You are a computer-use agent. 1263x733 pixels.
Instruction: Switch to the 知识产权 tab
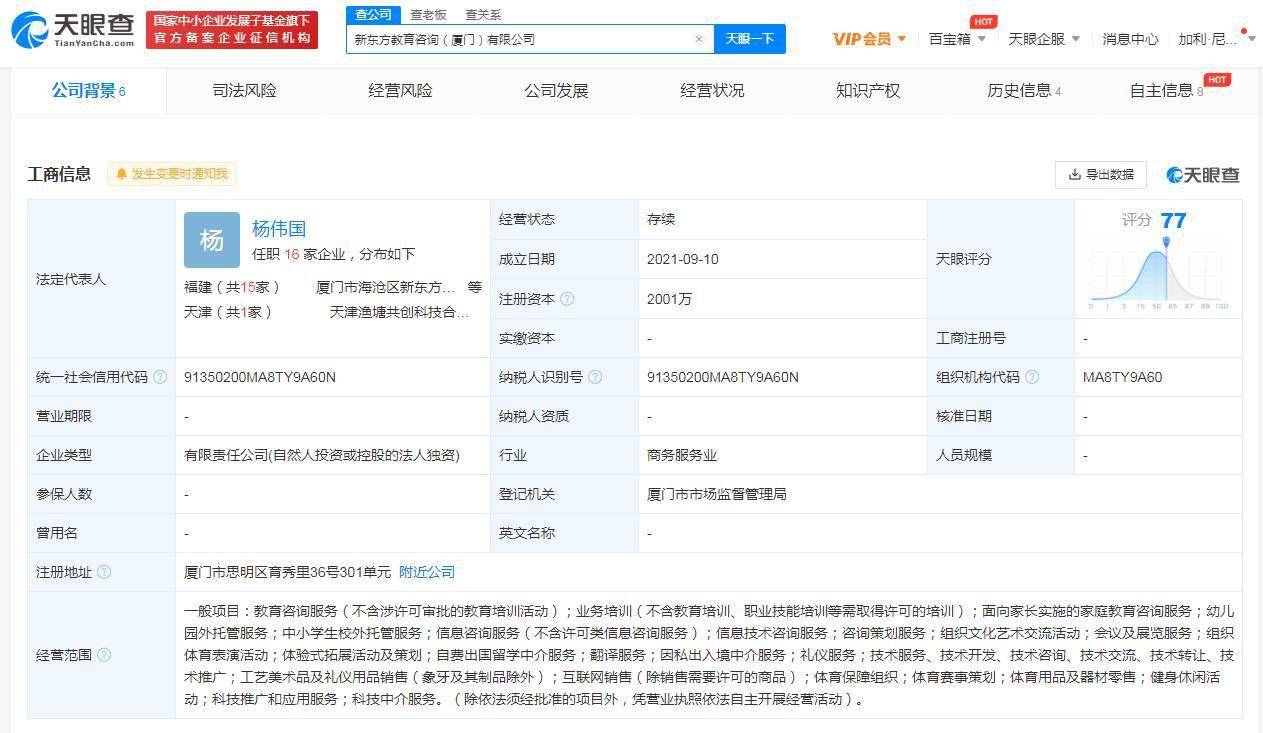pos(868,91)
